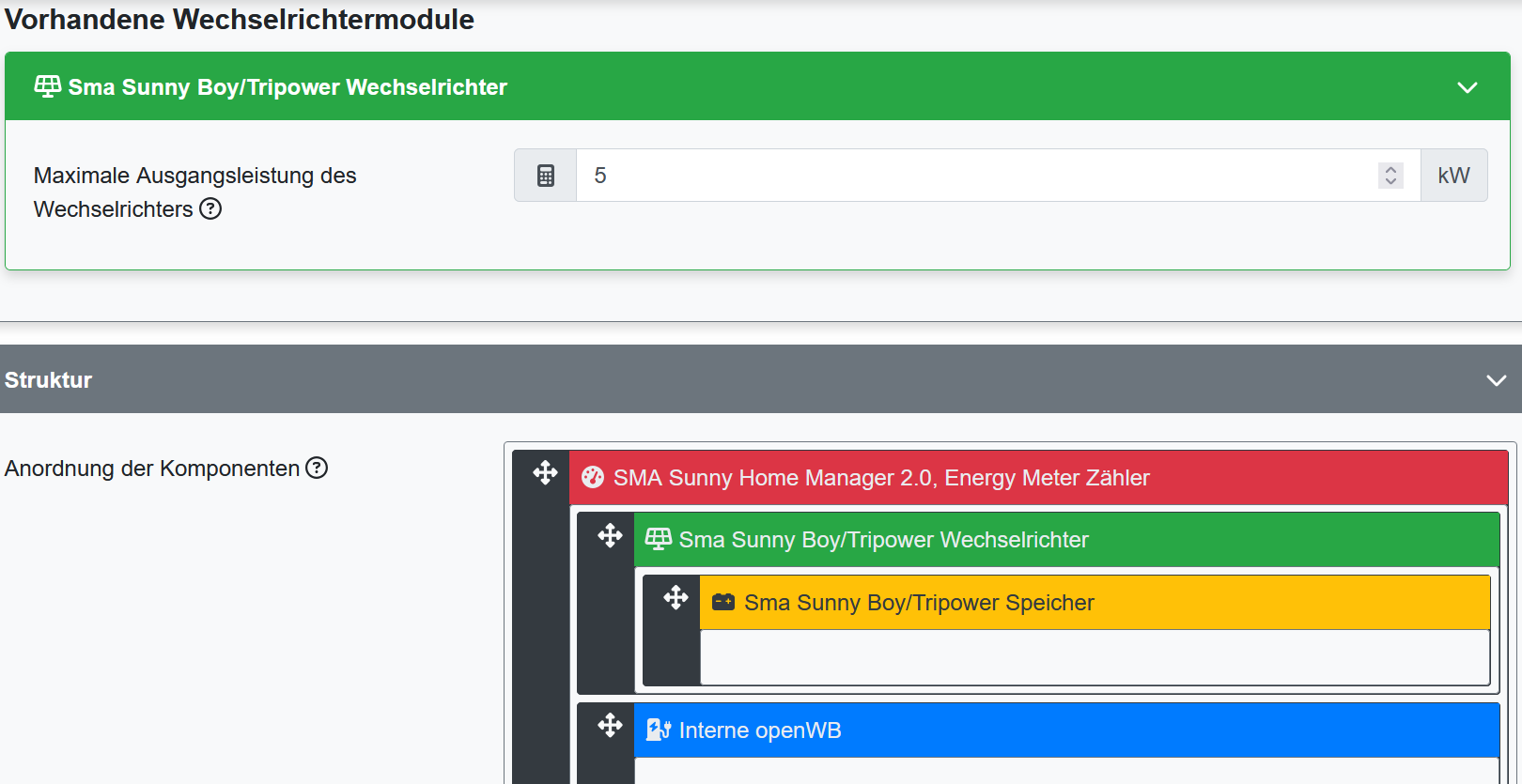Click the Sma Sunny Boy/Tripower Wechselrichter header title
The height and width of the screenshot is (784, 1522).
click(x=287, y=87)
